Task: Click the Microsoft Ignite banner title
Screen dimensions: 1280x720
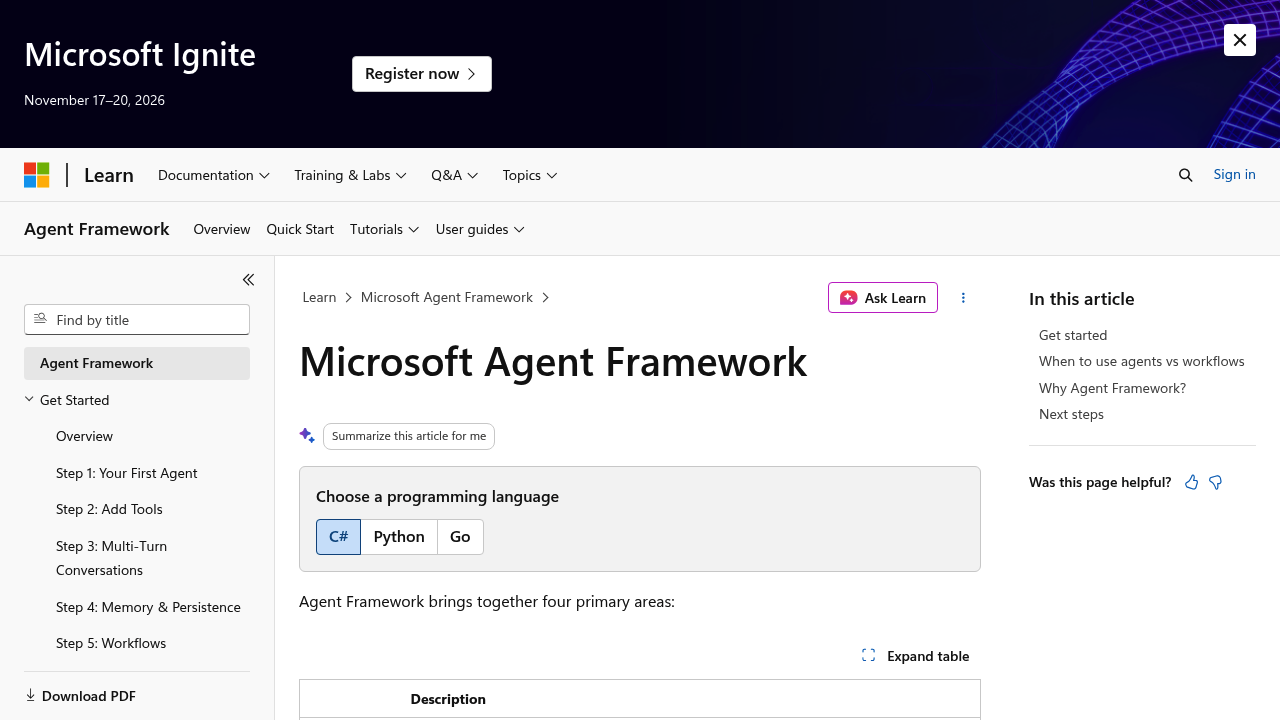Action: [x=140, y=54]
